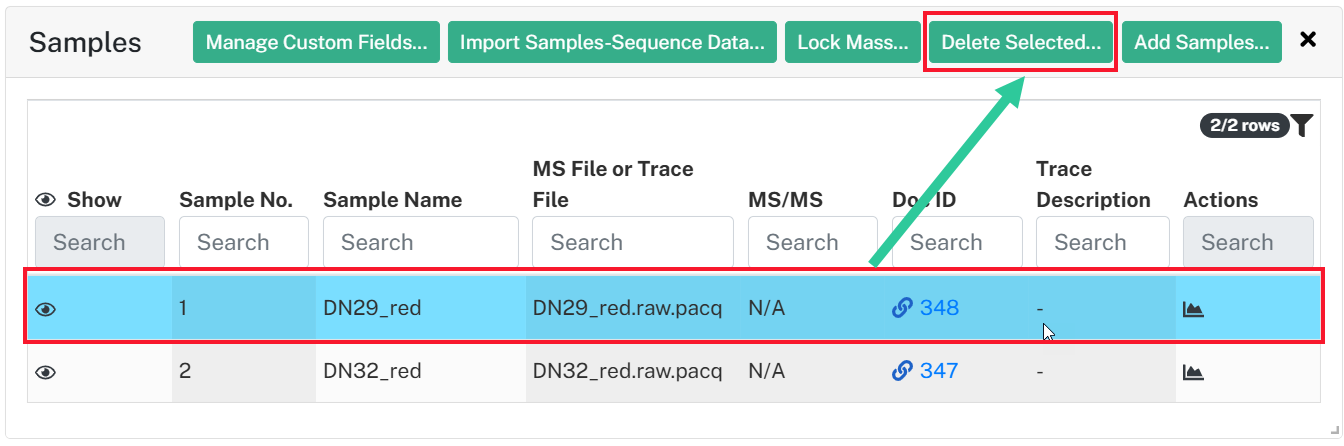Screen dimensions: 1344x446
Task: Click the eye icon in Show column header
Action: point(46,200)
